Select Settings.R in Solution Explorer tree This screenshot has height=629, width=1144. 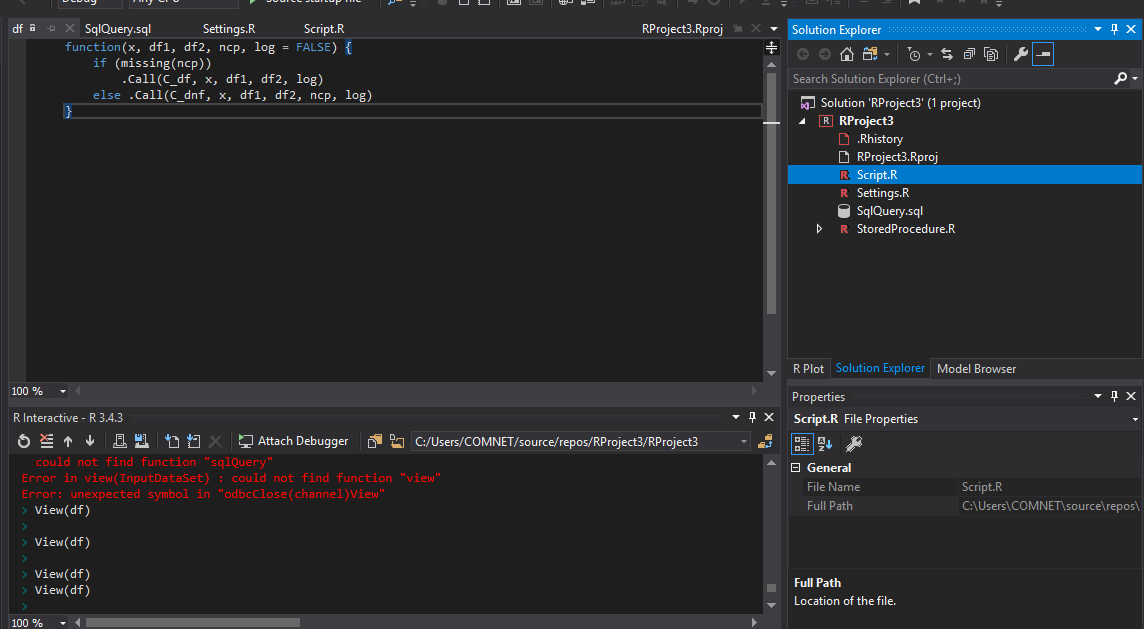[x=883, y=193]
